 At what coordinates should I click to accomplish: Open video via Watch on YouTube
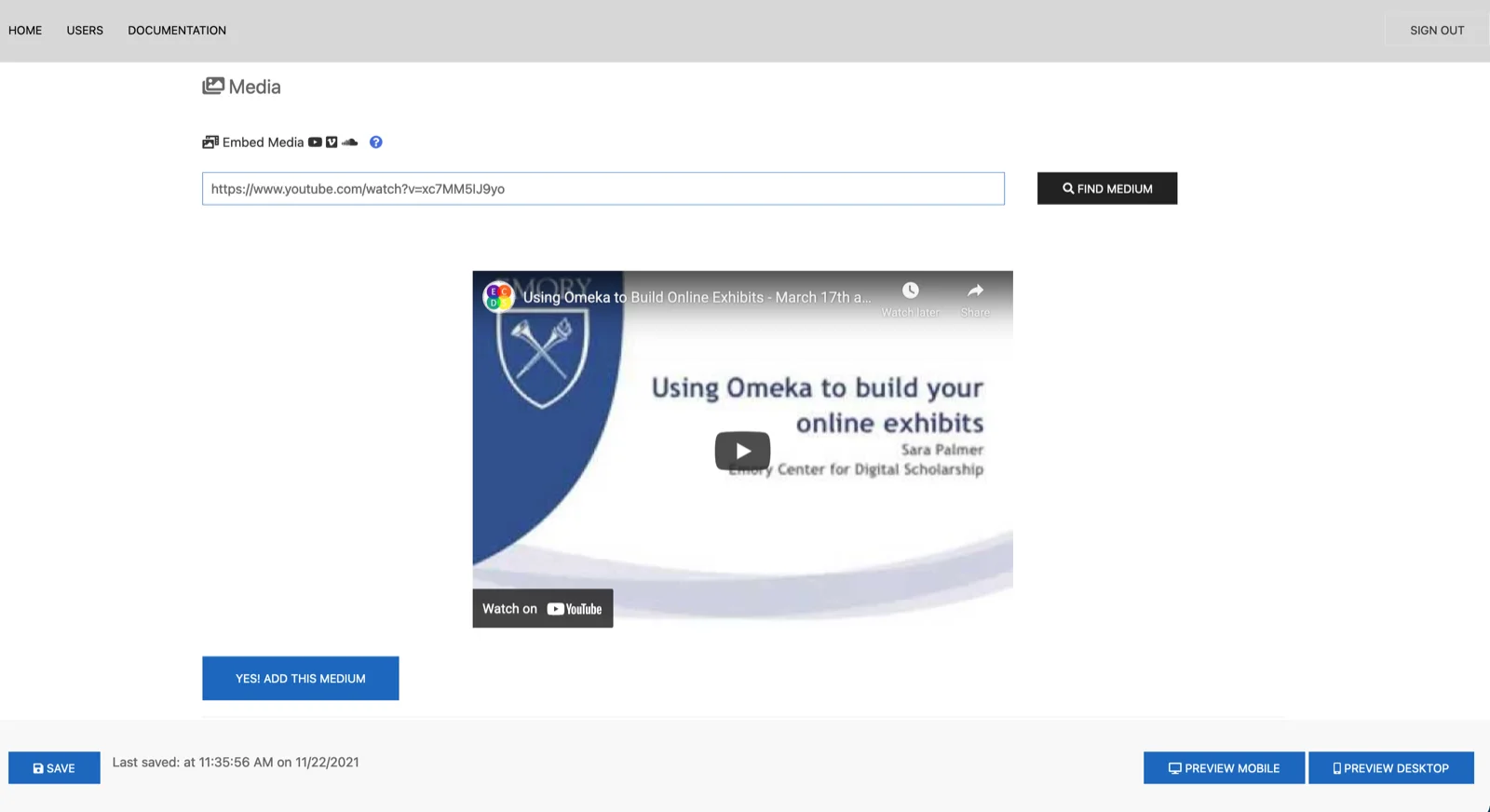(543, 609)
